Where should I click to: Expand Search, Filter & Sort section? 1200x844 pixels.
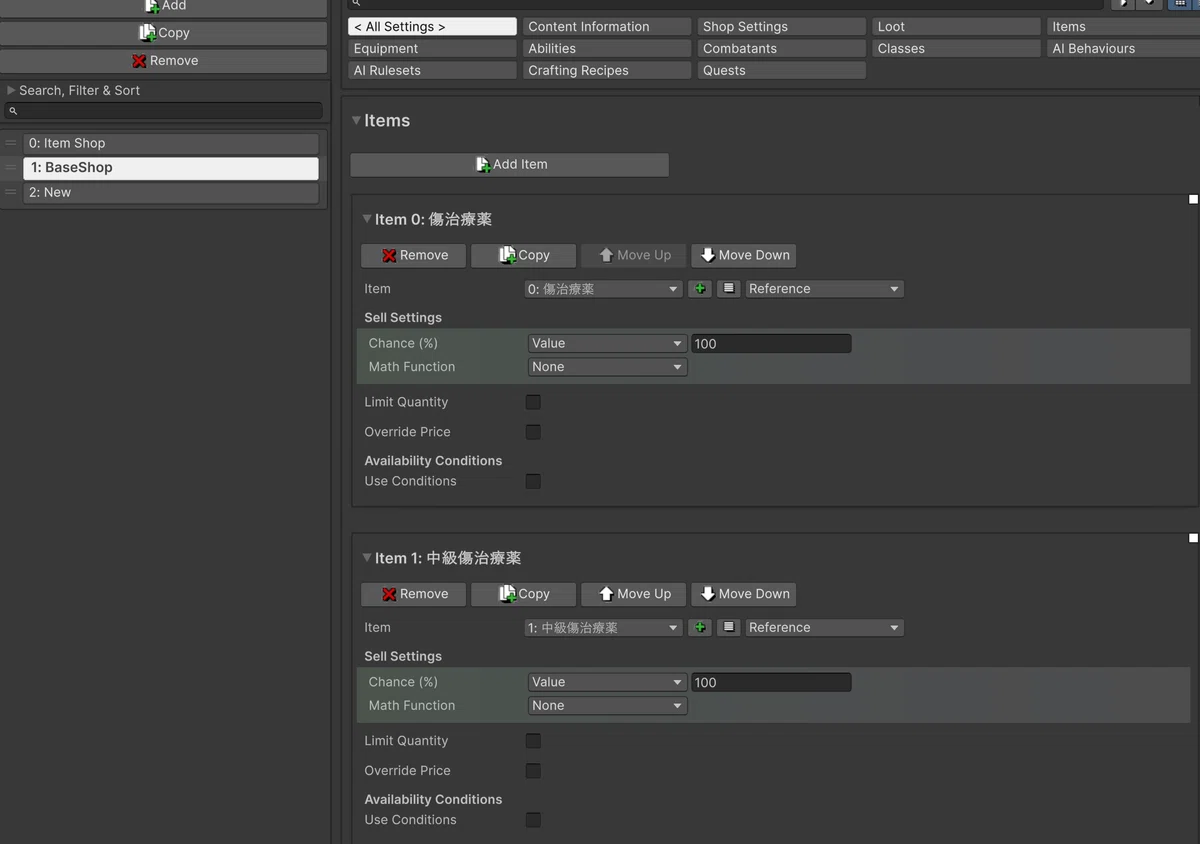(x=11, y=90)
